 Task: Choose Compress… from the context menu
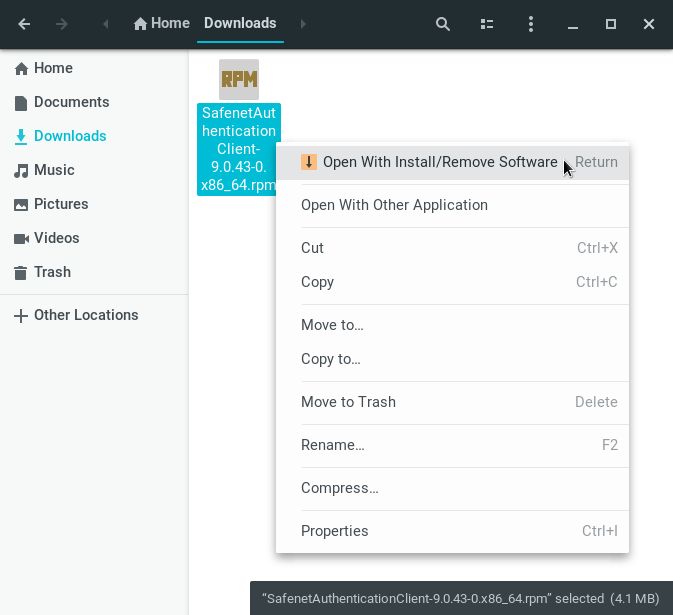click(452, 488)
